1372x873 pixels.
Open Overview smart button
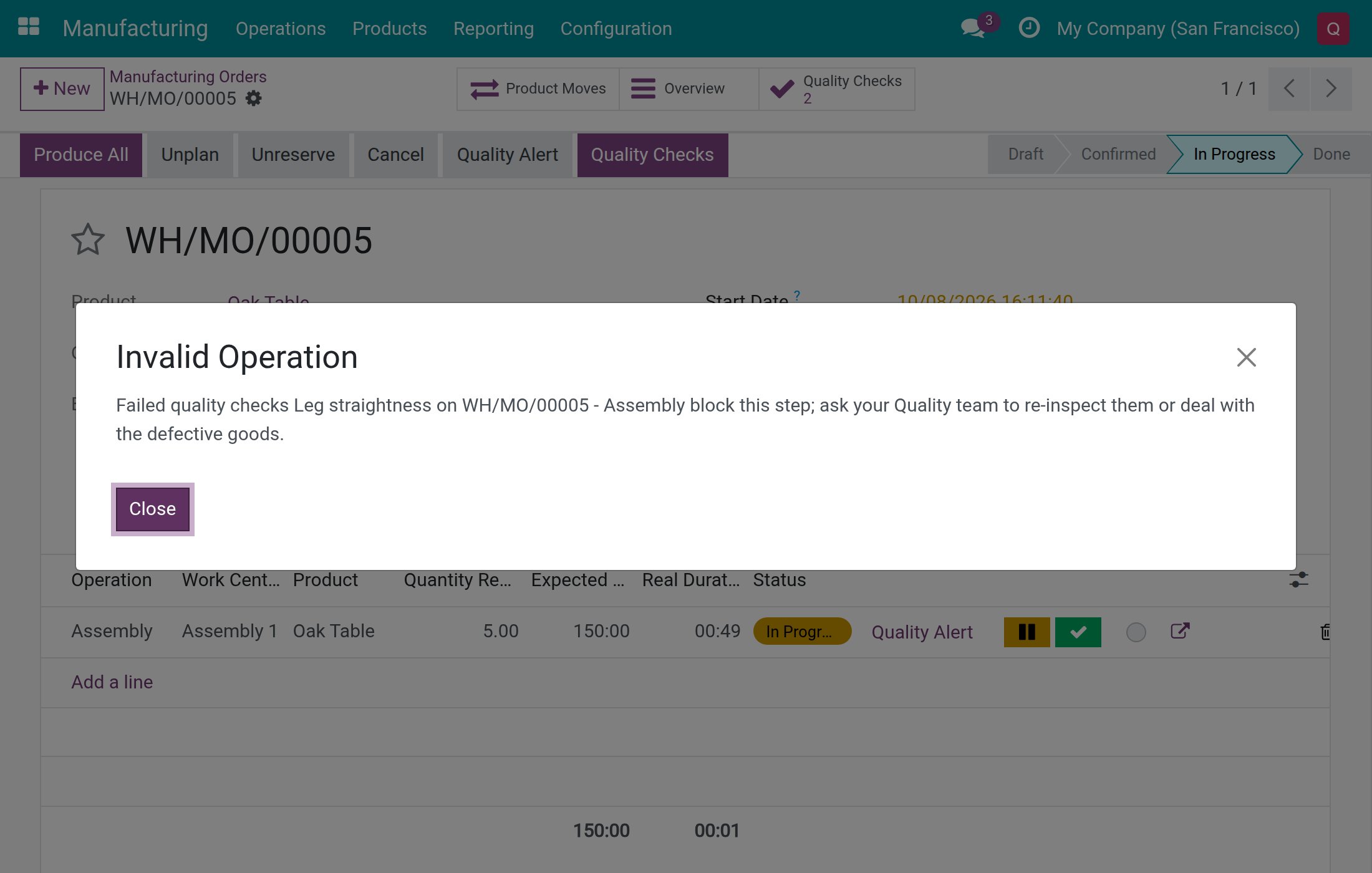point(688,89)
